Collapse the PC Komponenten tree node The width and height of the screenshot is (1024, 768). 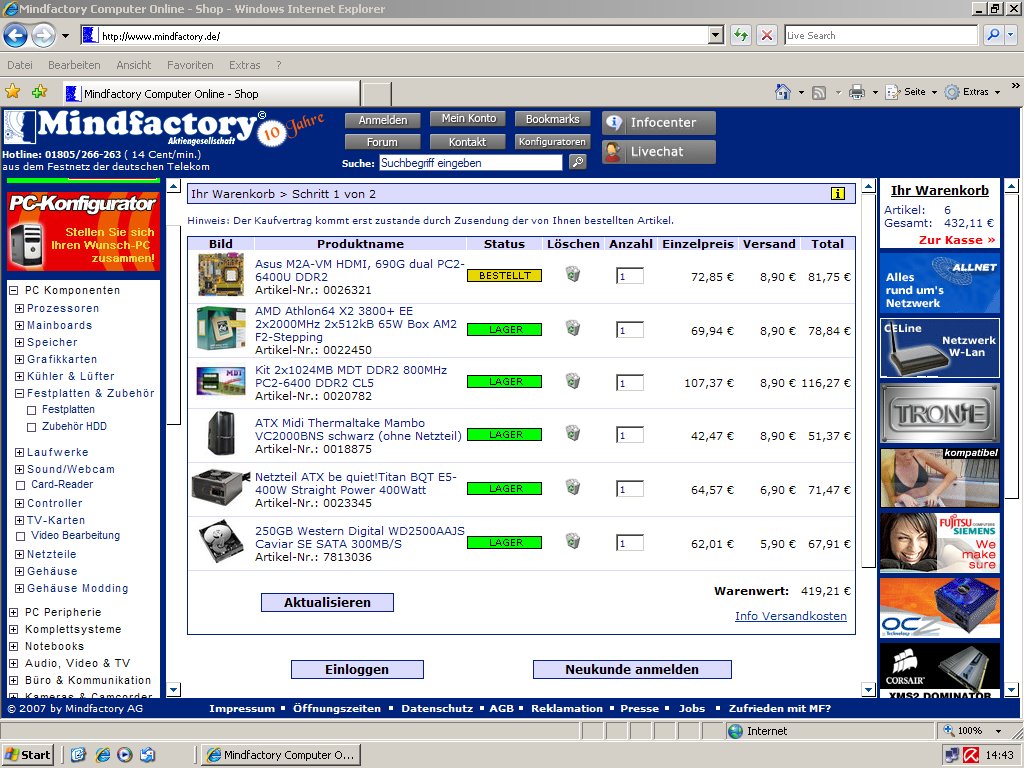pos(13,291)
